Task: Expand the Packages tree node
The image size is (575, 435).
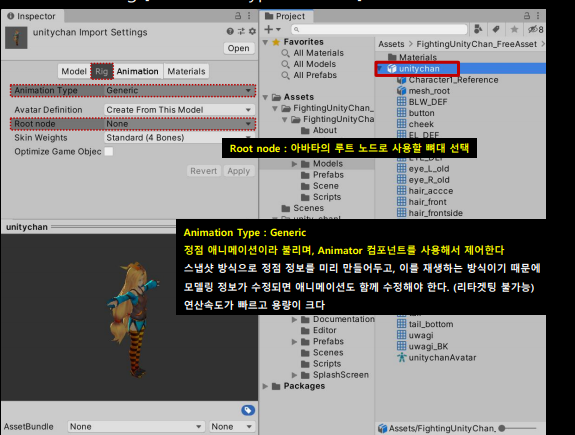Action: click(x=265, y=386)
